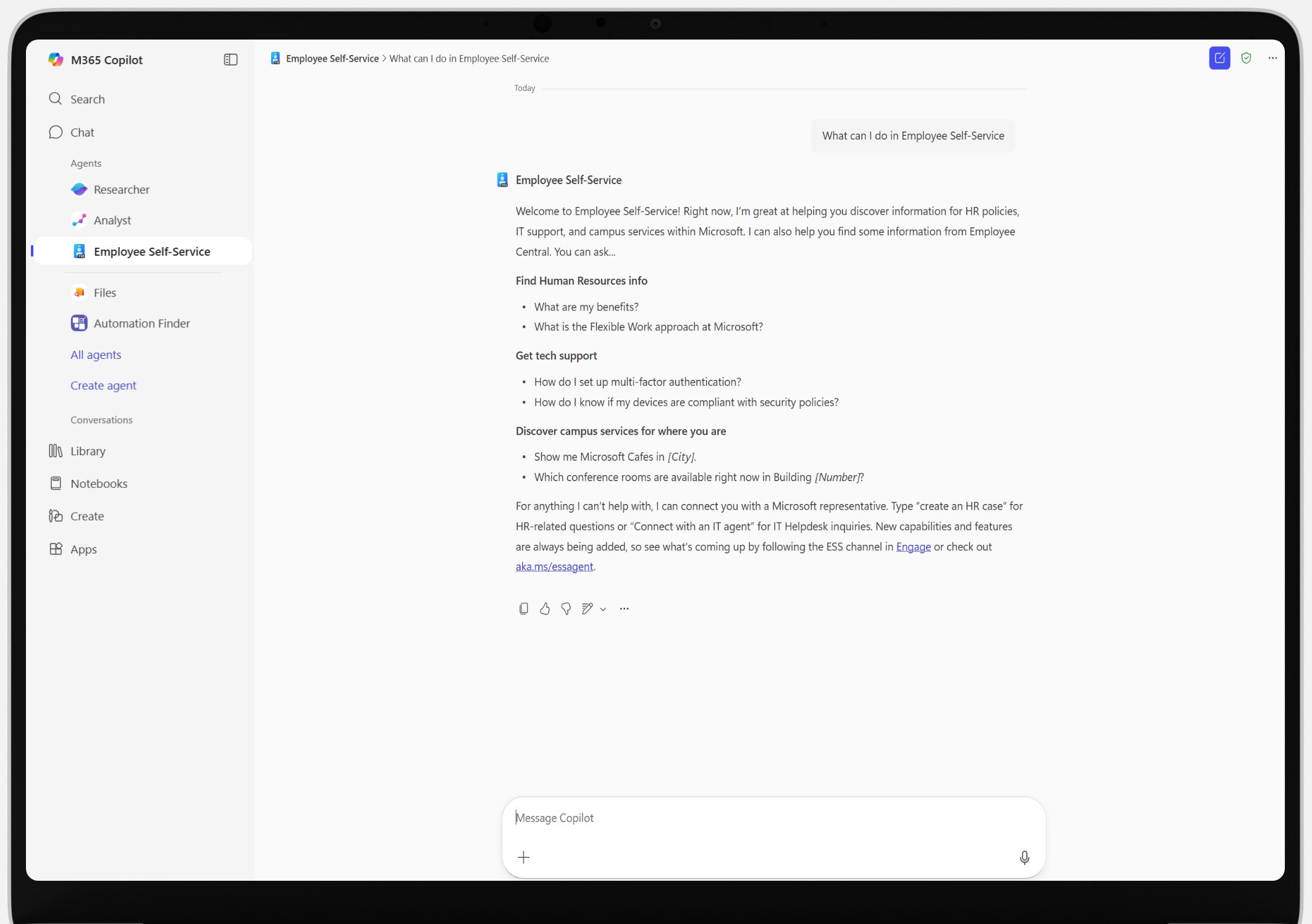1312x924 pixels.
Task: Open Automation Finder agent
Action: click(x=141, y=323)
